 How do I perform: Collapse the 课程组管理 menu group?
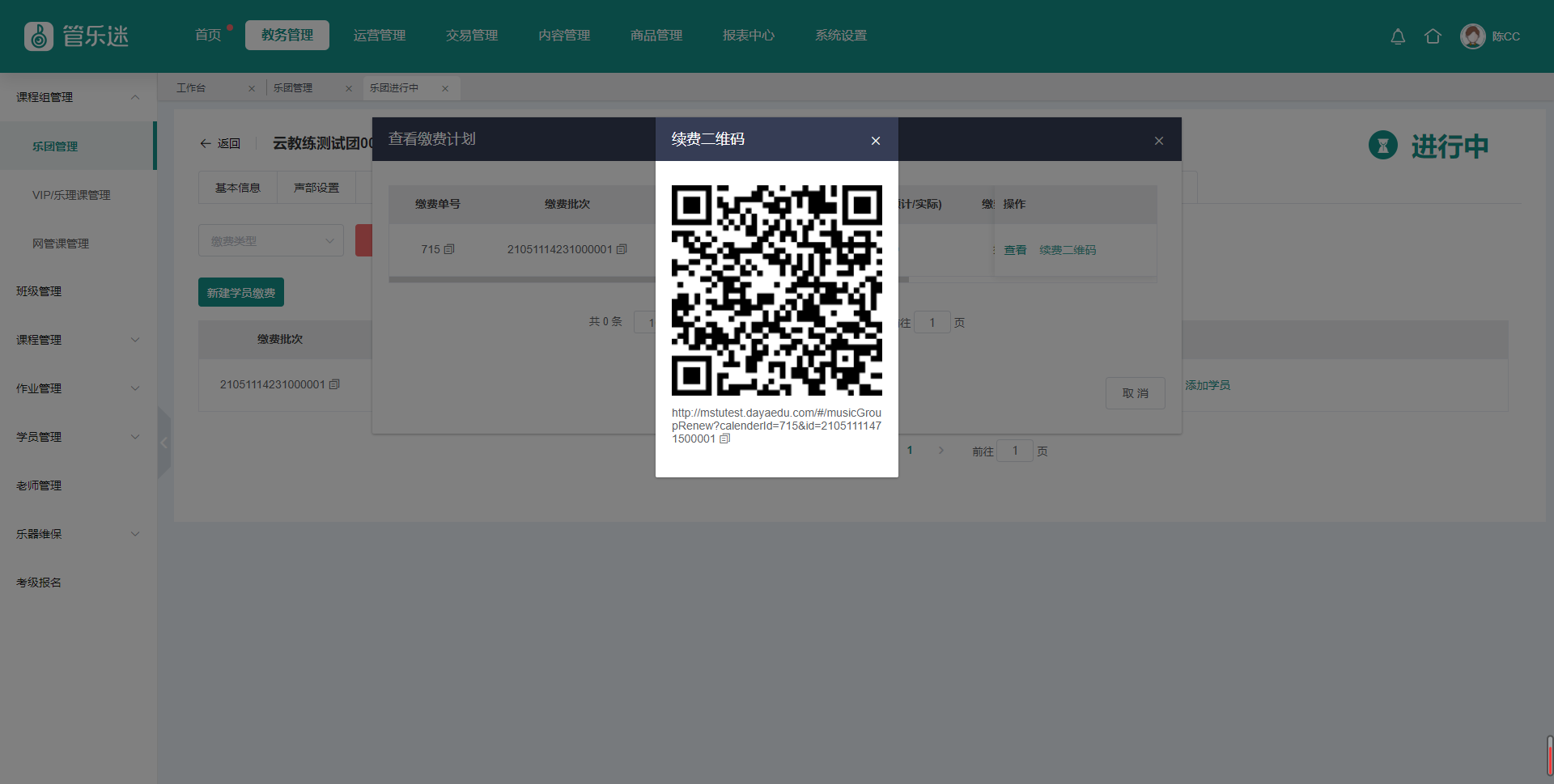(135, 97)
